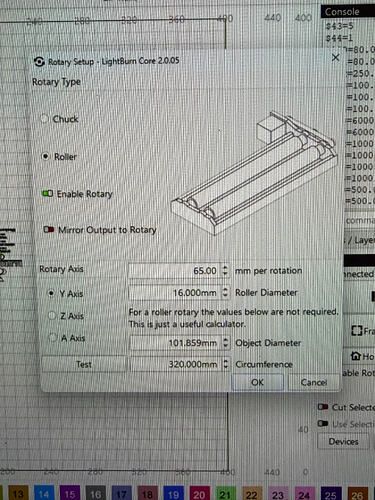This screenshot has height=500, width=375.
Task: Pick palette color swatch 26
Action: click(357, 493)
